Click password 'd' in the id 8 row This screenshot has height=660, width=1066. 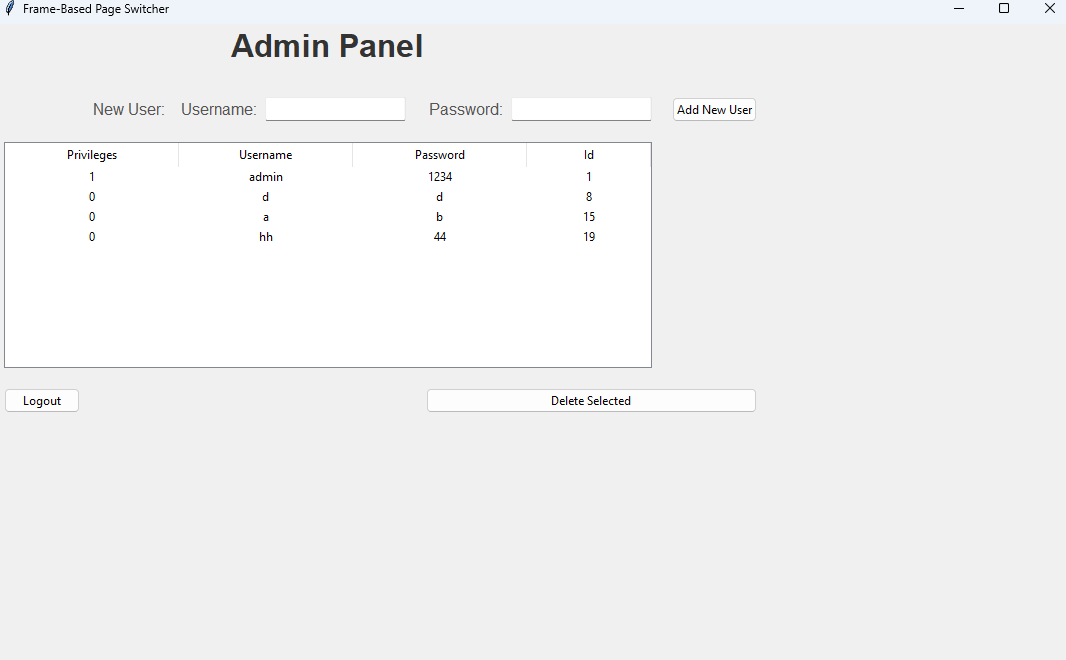coord(439,196)
